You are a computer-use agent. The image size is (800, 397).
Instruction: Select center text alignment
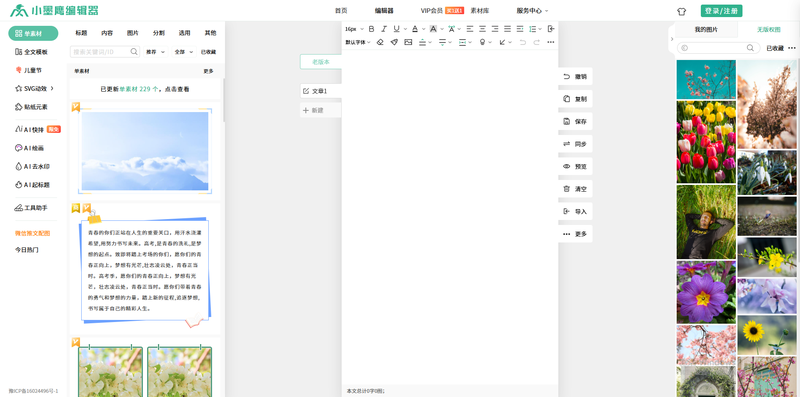click(482, 29)
